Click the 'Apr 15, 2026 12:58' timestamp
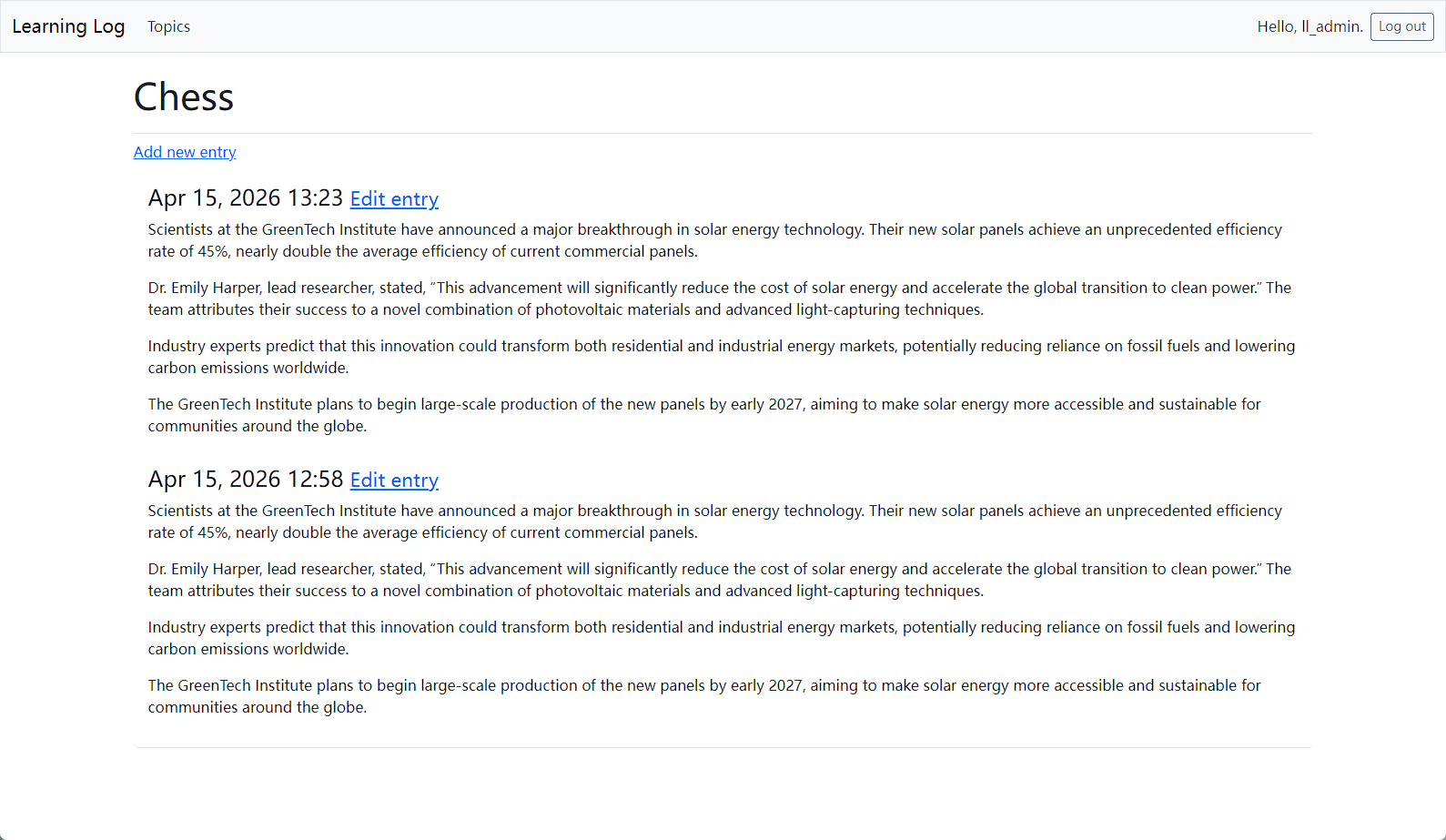1446x840 pixels. (246, 480)
